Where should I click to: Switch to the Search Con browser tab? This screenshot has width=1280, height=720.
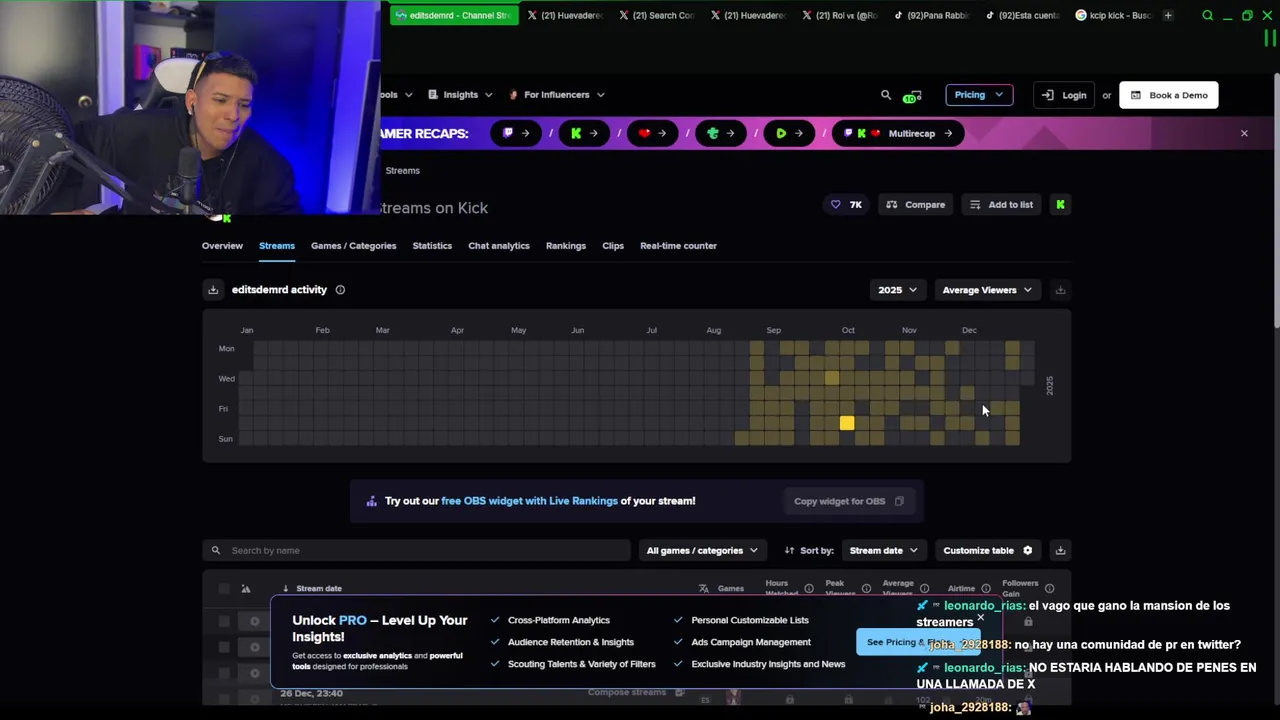(x=657, y=15)
